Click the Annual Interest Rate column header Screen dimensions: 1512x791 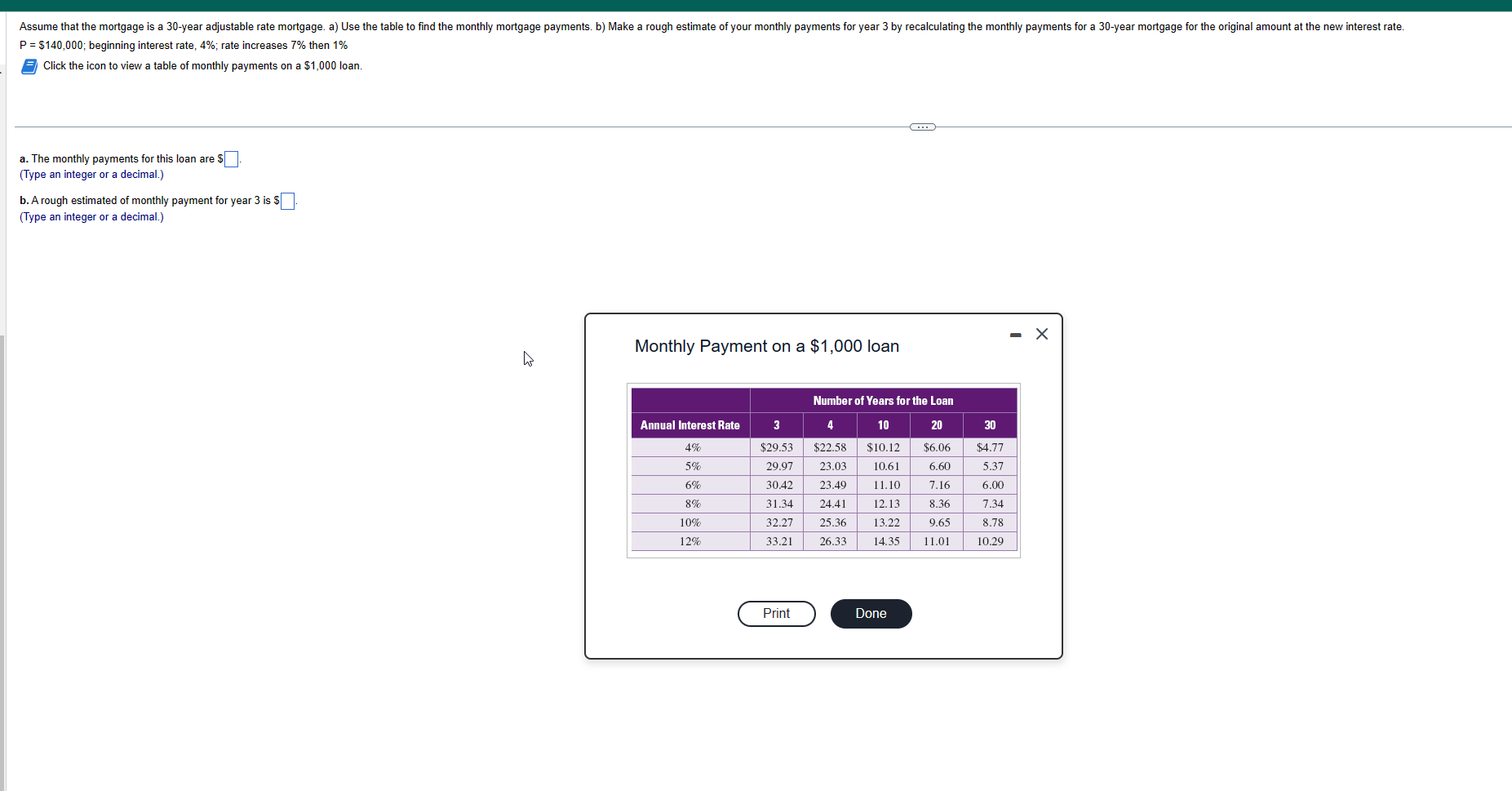(x=689, y=425)
